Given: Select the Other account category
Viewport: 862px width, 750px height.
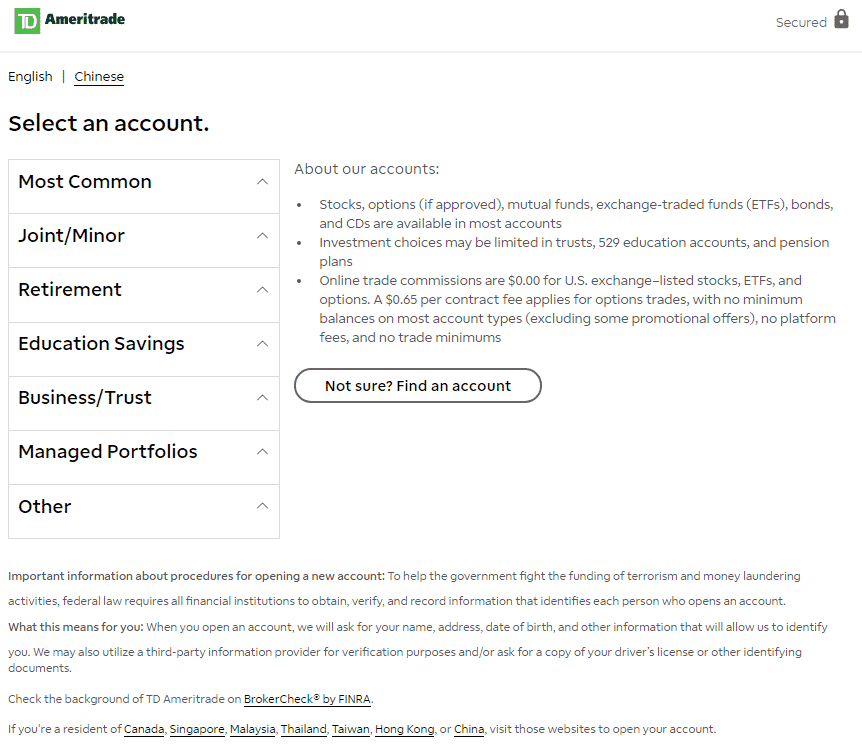Looking at the screenshot, I should (144, 511).
